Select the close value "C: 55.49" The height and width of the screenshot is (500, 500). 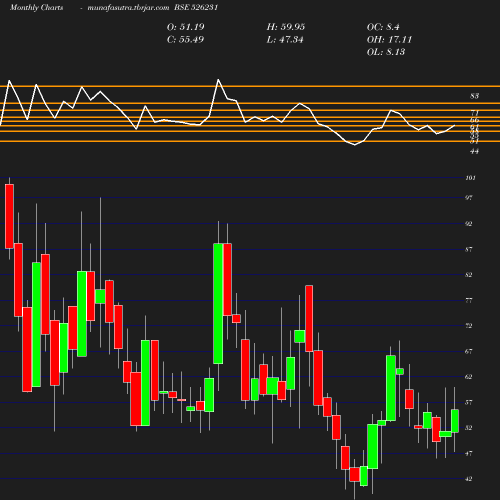[185, 40]
